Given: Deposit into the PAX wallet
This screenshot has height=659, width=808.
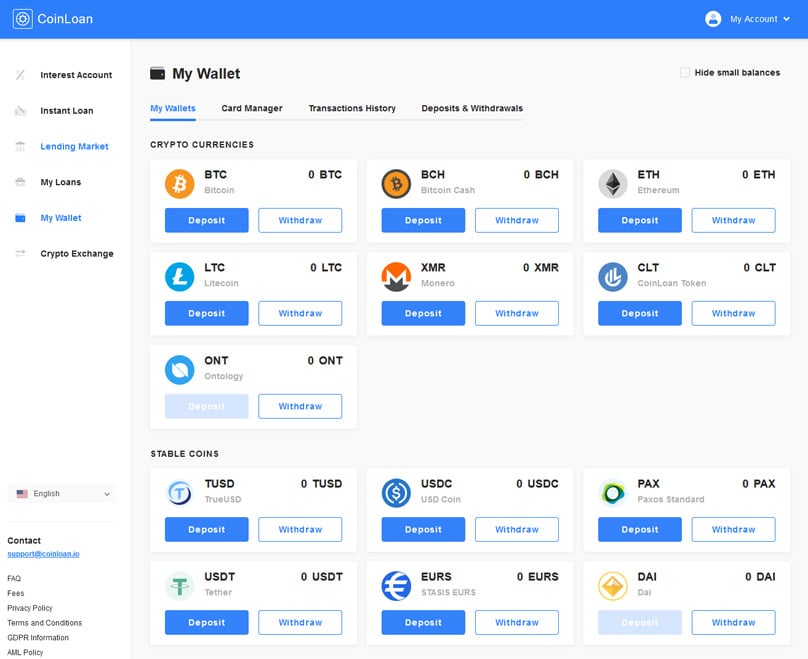Looking at the screenshot, I should tap(640, 530).
